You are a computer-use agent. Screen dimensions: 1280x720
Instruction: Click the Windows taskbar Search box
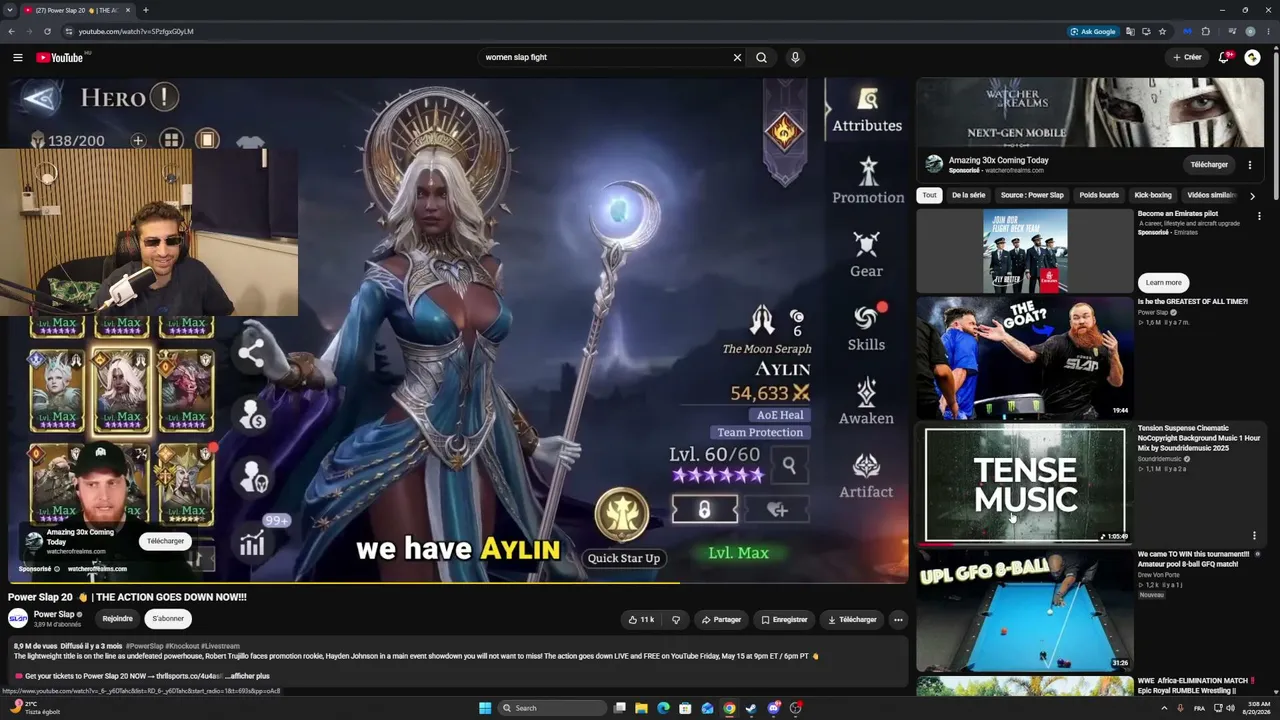(x=553, y=708)
